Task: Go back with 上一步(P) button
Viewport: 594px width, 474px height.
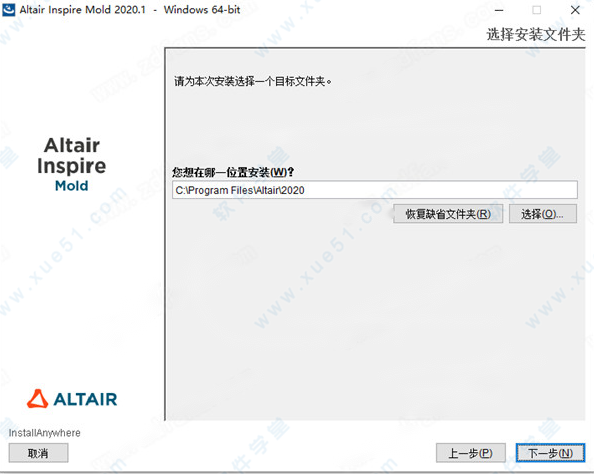Action: pyautogui.click(x=471, y=453)
